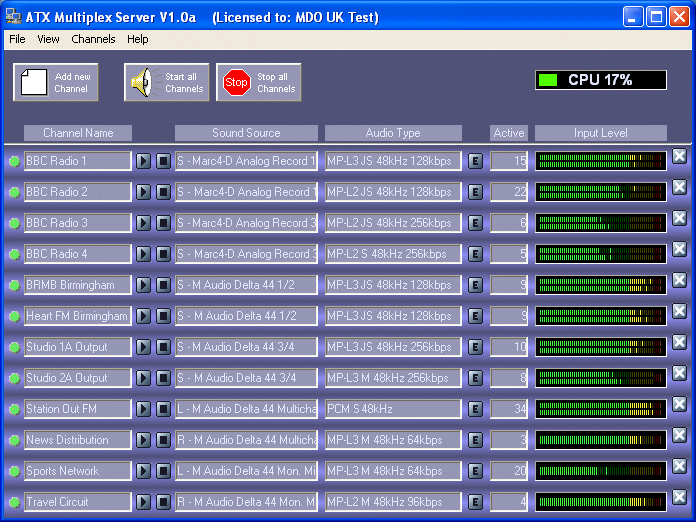Play the Studio 2A Output channel
This screenshot has width=696, height=522.
tap(143, 378)
